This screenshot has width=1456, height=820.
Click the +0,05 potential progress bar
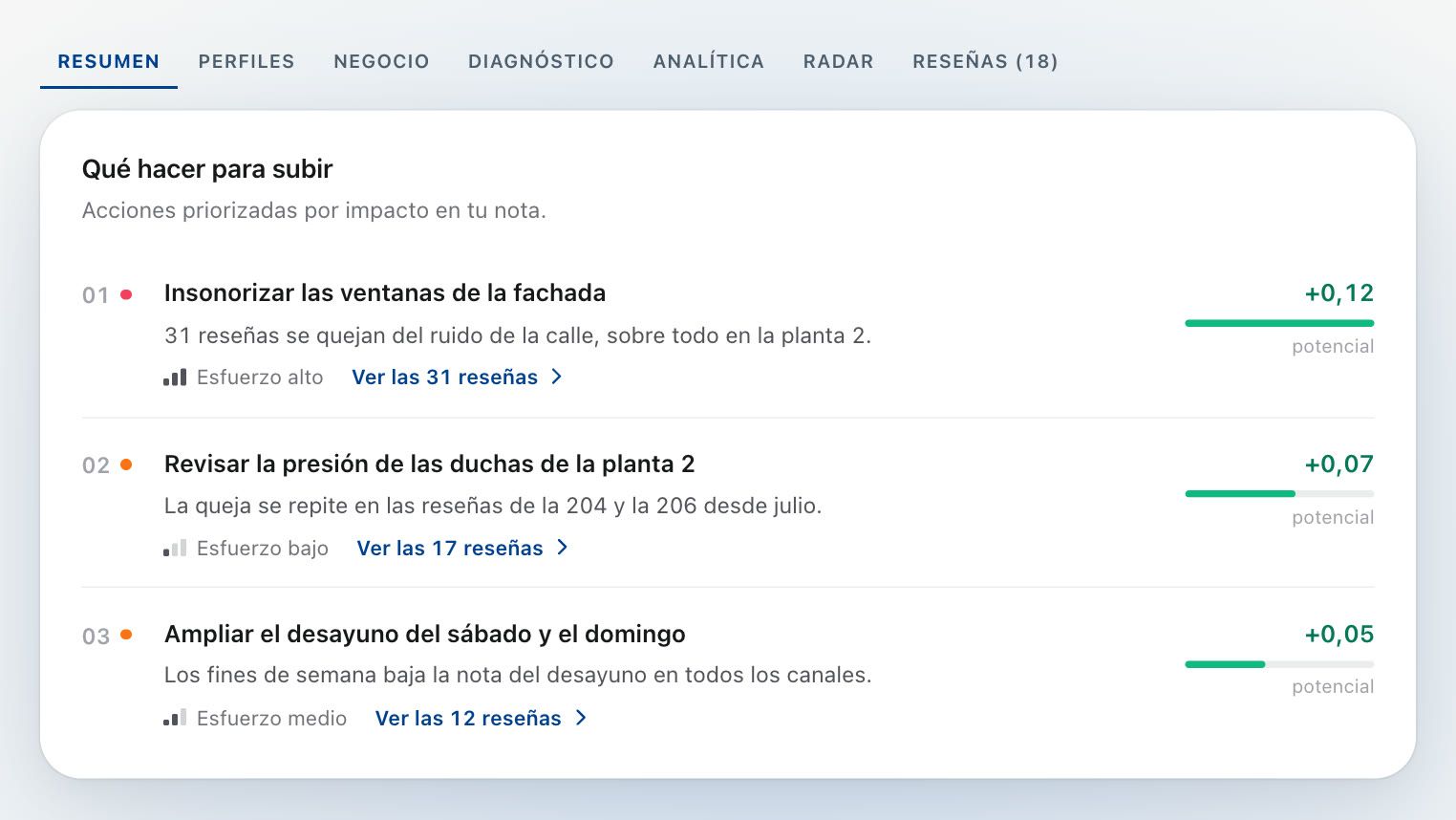[x=1279, y=664]
